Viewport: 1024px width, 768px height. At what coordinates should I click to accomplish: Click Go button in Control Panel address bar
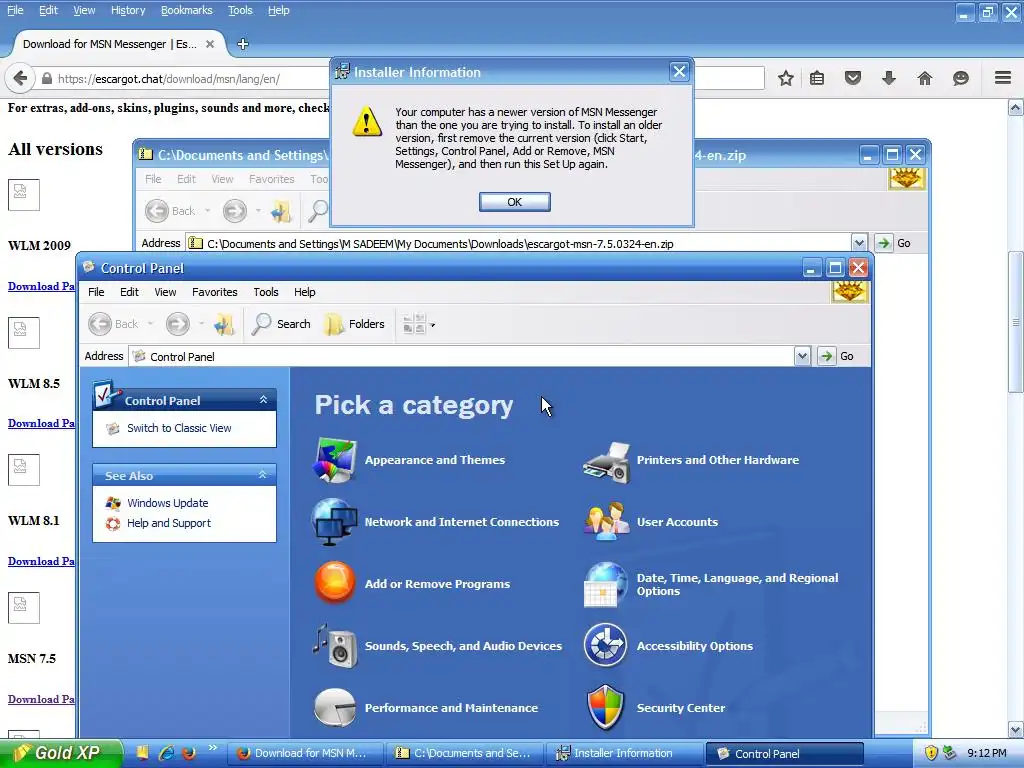click(837, 356)
